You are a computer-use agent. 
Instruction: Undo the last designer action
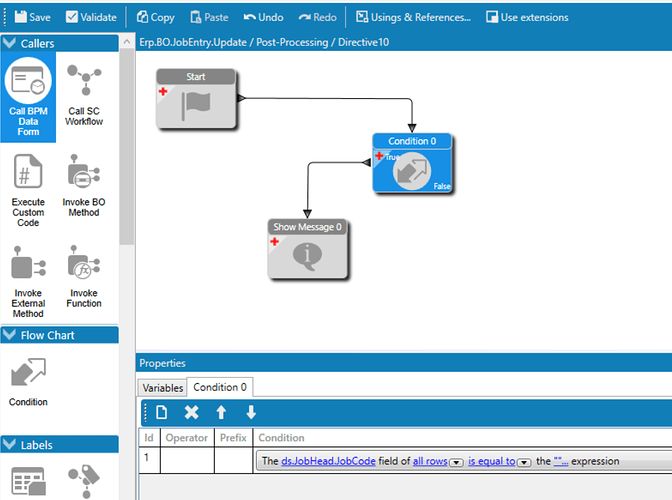[x=263, y=17]
